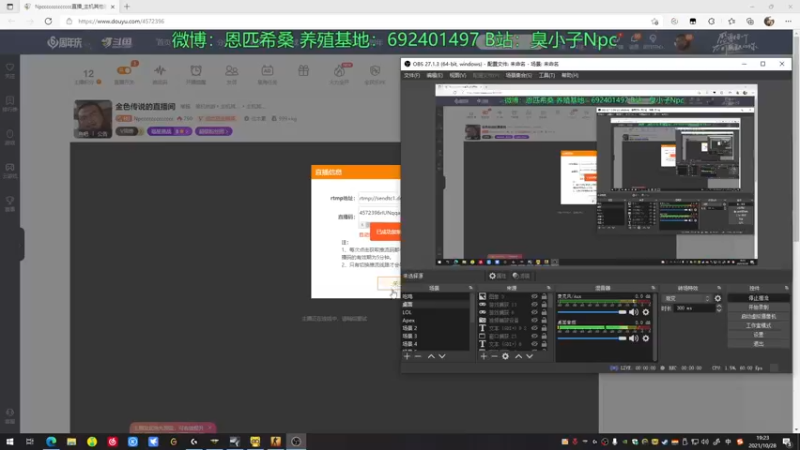Open the scene transition type dropdown
The height and width of the screenshot is (450, 800).
tap(686, 298)
